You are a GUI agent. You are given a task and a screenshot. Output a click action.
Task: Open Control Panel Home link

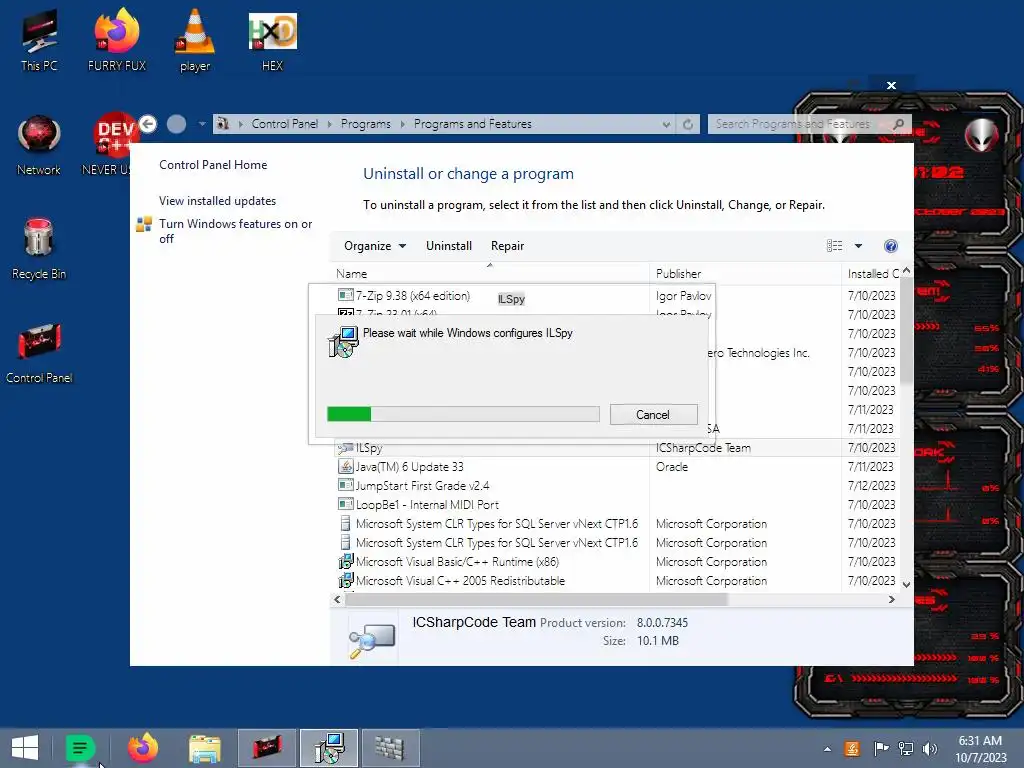[213, 165]
